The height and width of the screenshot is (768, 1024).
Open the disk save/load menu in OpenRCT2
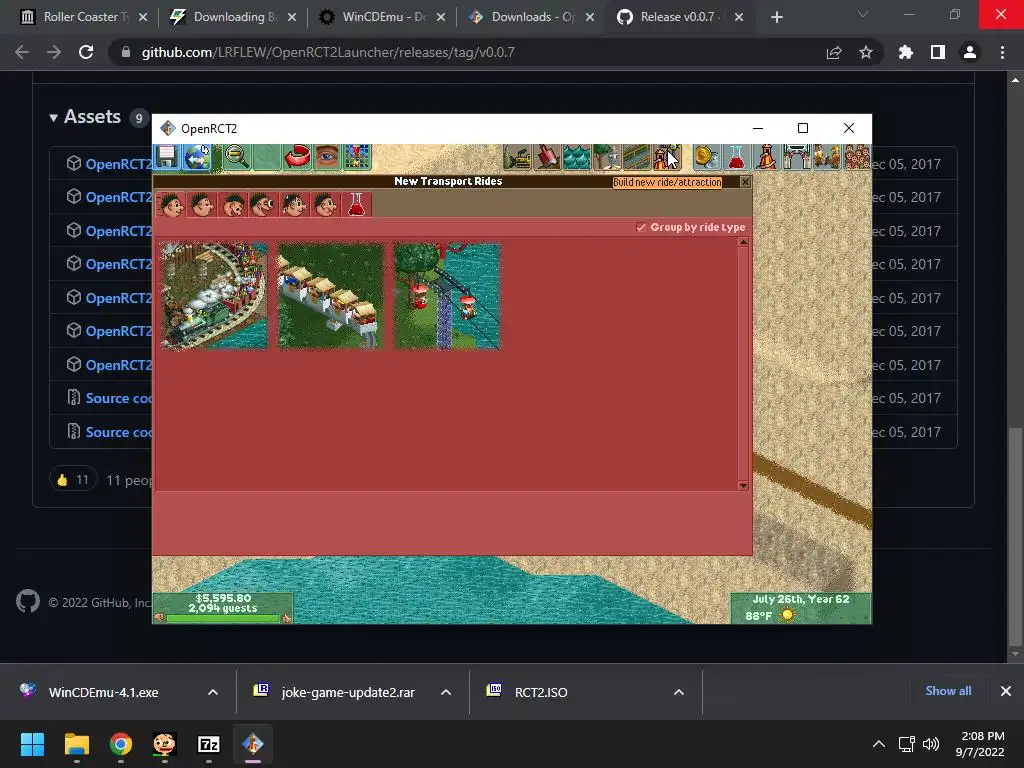(x=167, y=157)
